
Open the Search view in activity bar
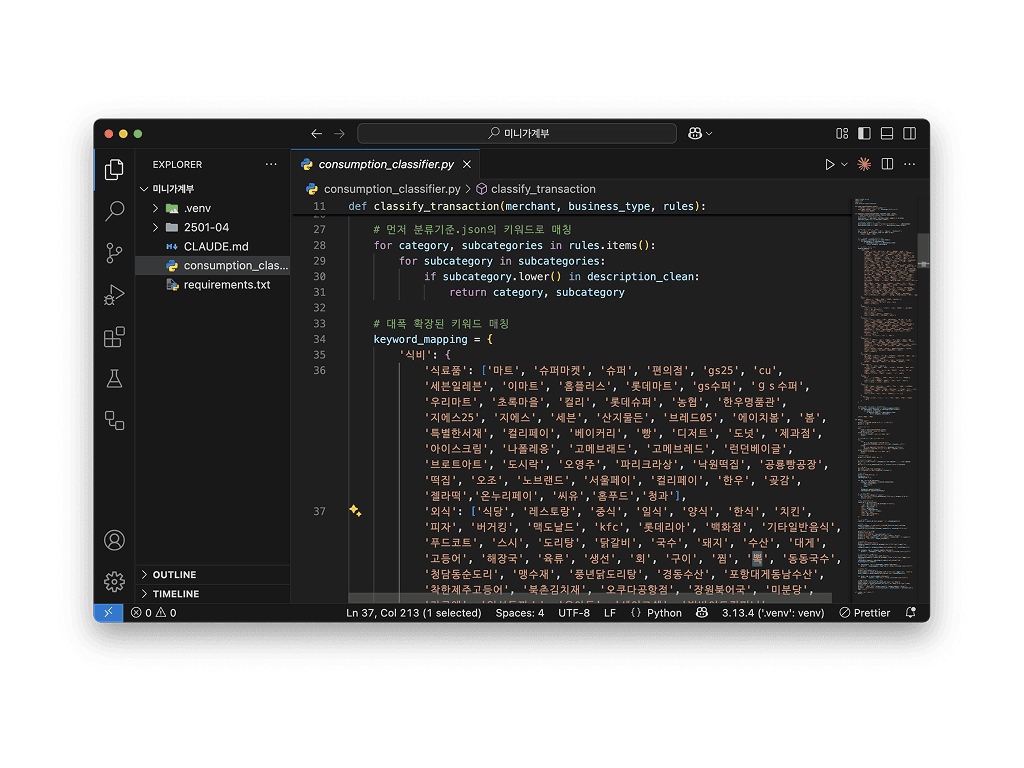coord(114,211)
